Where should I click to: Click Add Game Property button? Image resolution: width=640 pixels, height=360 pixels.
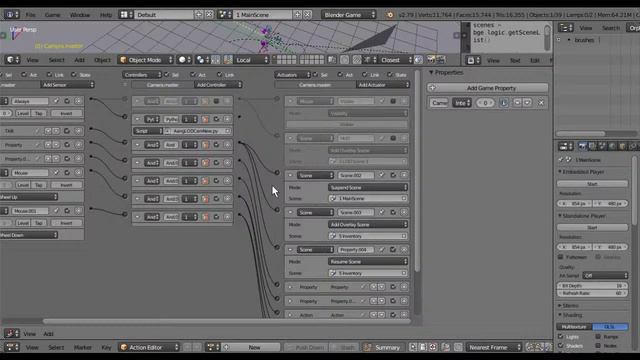(487, 88)
